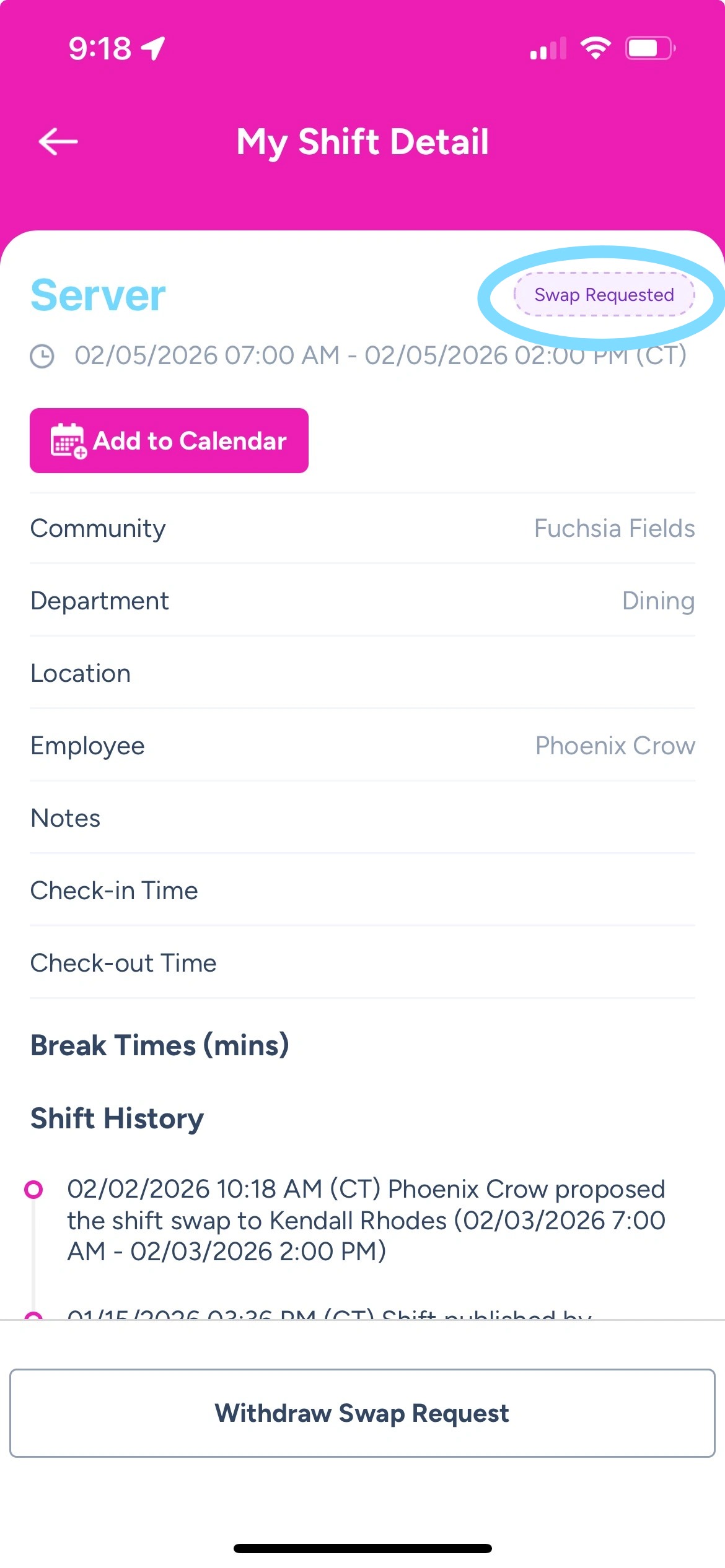Tap the Check-in Time row
725x1568 pixels.
click(x=362, y=891)
